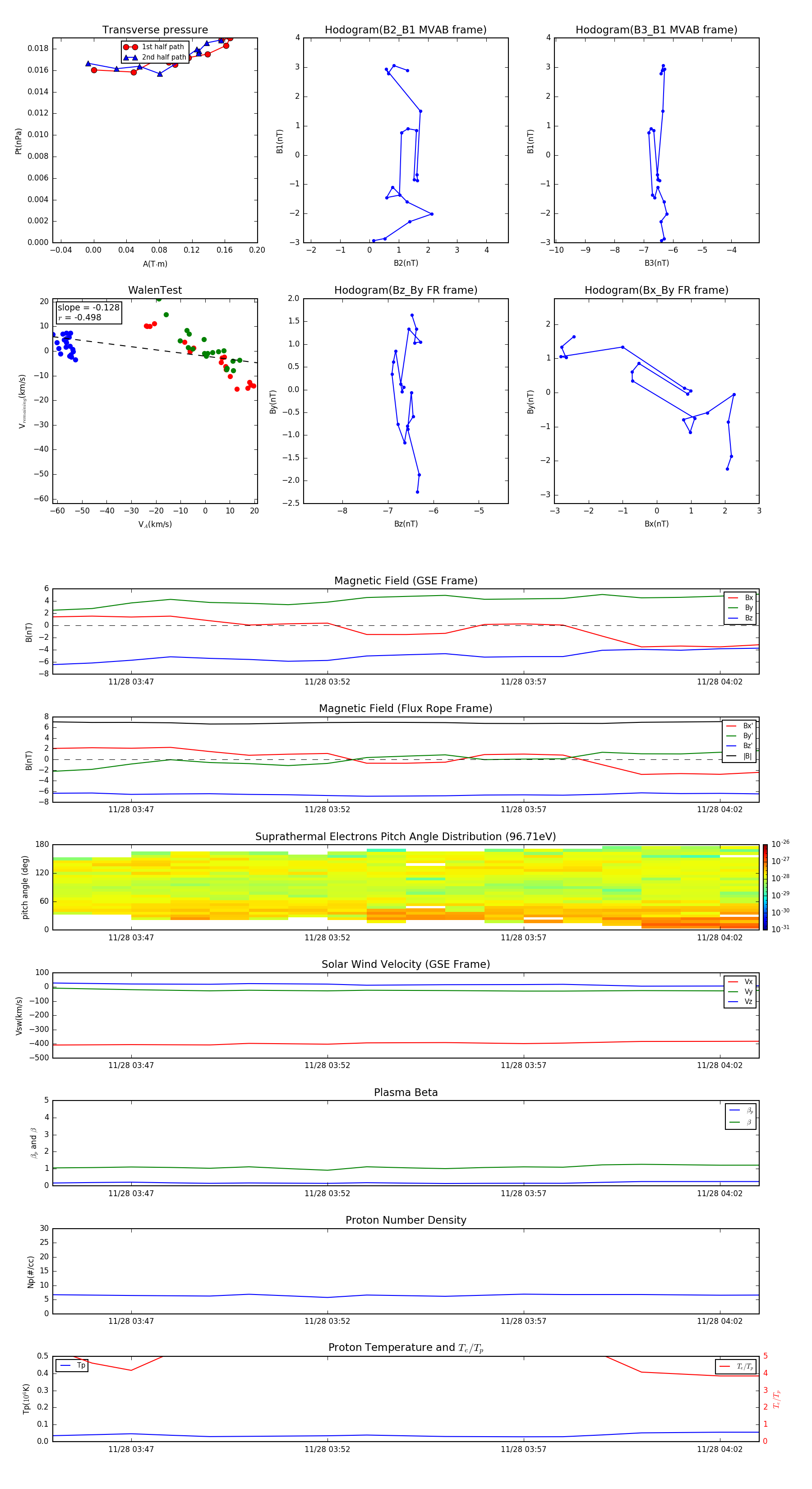
Task: Click "Bx'" legend entry in Flux Rope plot
Action: (x=739, y=726)
